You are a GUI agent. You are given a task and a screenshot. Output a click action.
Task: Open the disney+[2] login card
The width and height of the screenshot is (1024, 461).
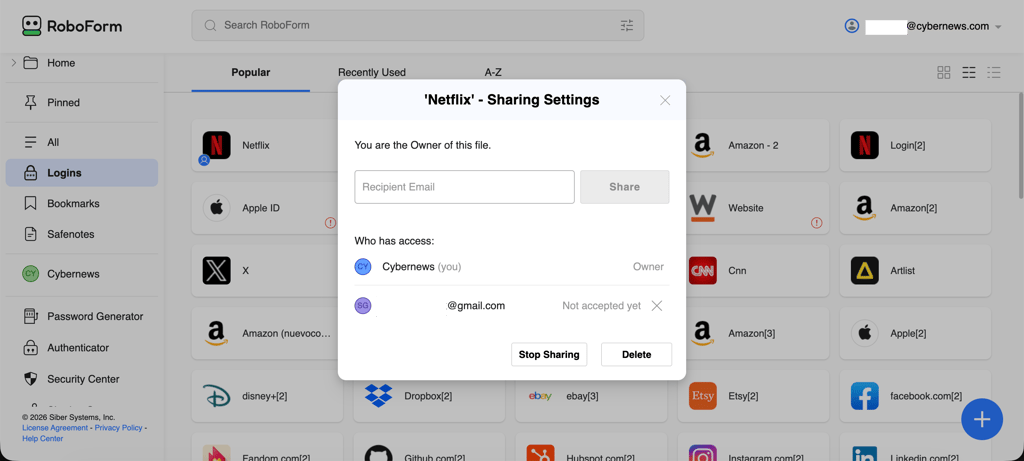[x=267, y=396]
